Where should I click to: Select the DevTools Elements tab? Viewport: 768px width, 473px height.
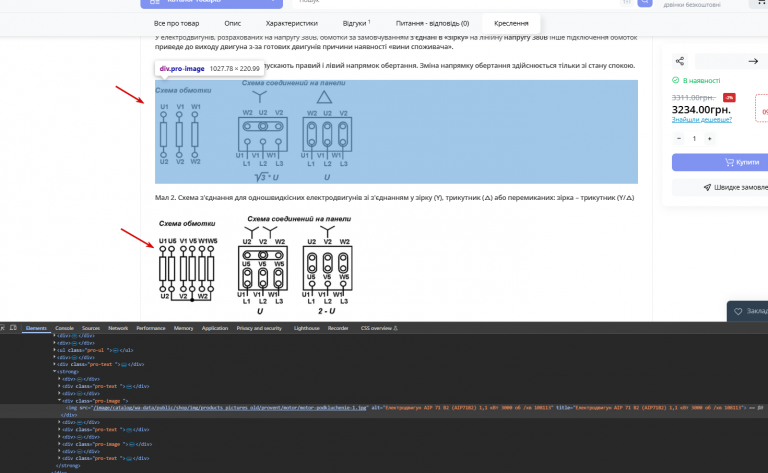coord(36,328)
